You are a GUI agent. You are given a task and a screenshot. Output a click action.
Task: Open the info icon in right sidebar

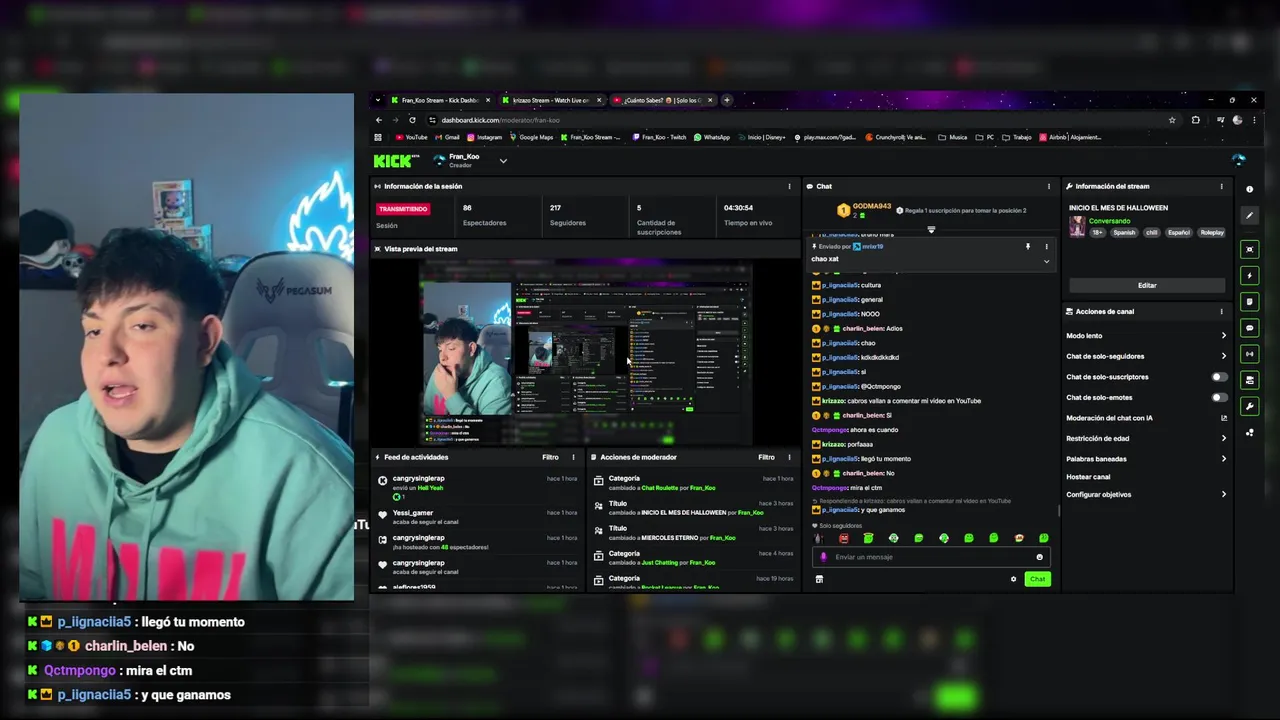[1249, 189]
